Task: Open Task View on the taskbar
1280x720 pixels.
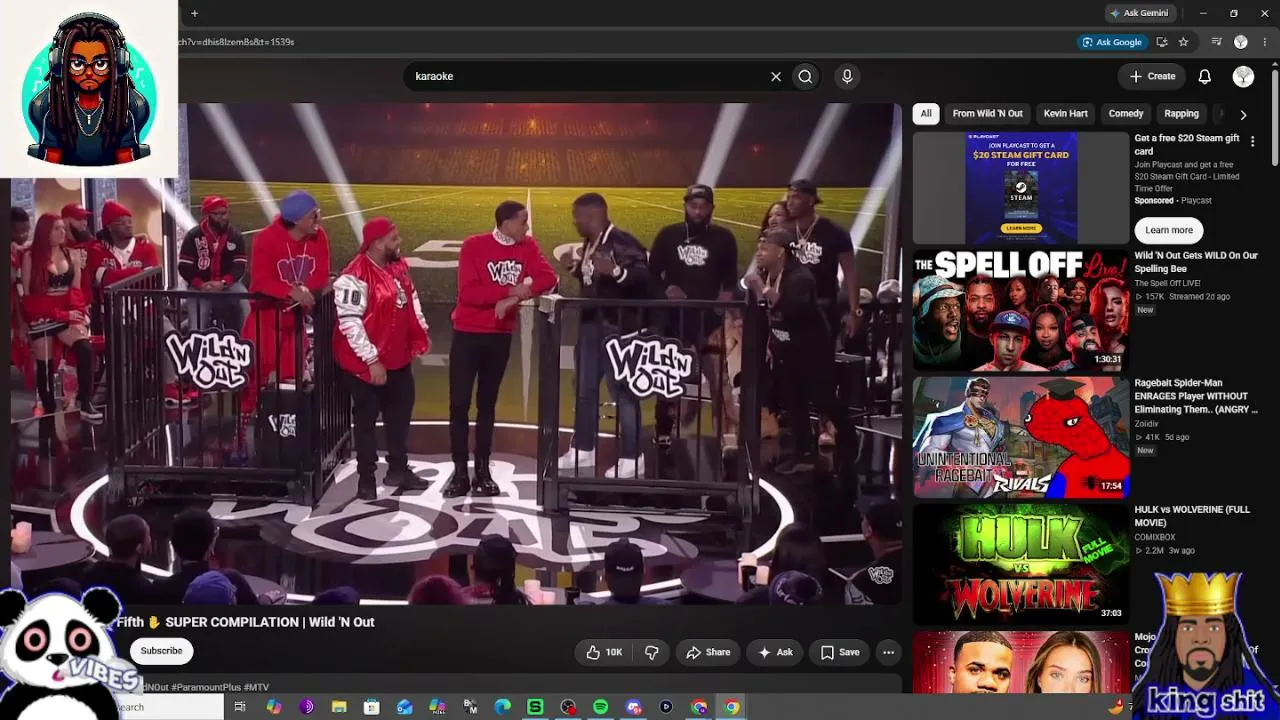Action: click(240, 707)
